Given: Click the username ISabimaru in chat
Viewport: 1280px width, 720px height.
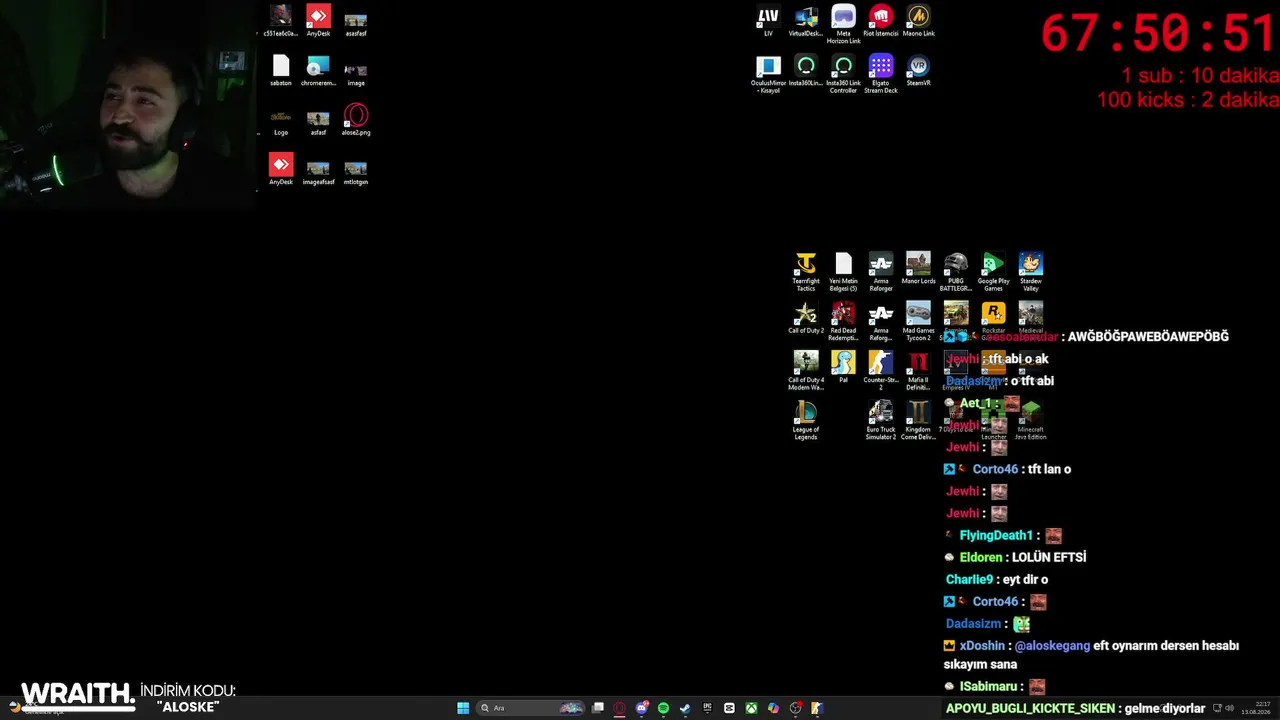Looking at the screenshot, I should [988, 687].
